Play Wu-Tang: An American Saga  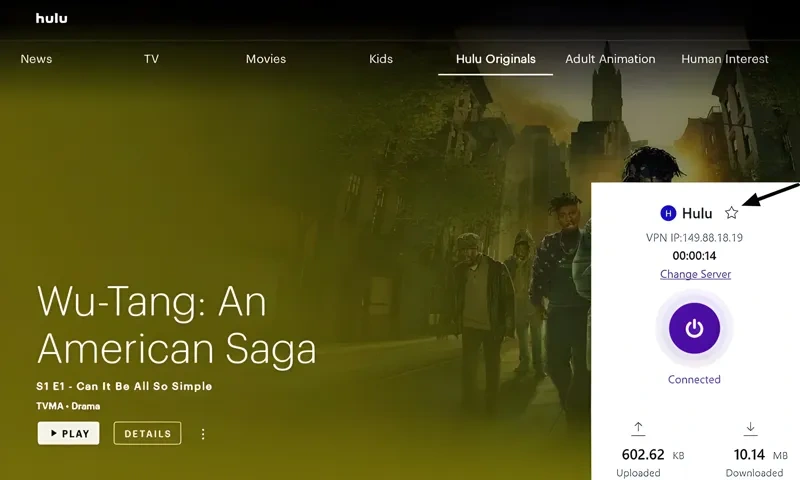point(68,434)
